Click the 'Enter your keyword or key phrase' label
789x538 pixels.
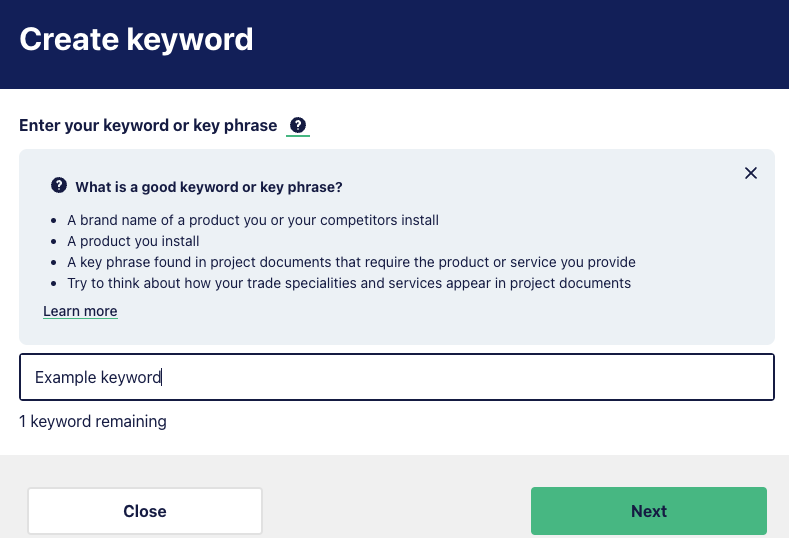click(x=148, y=125)
